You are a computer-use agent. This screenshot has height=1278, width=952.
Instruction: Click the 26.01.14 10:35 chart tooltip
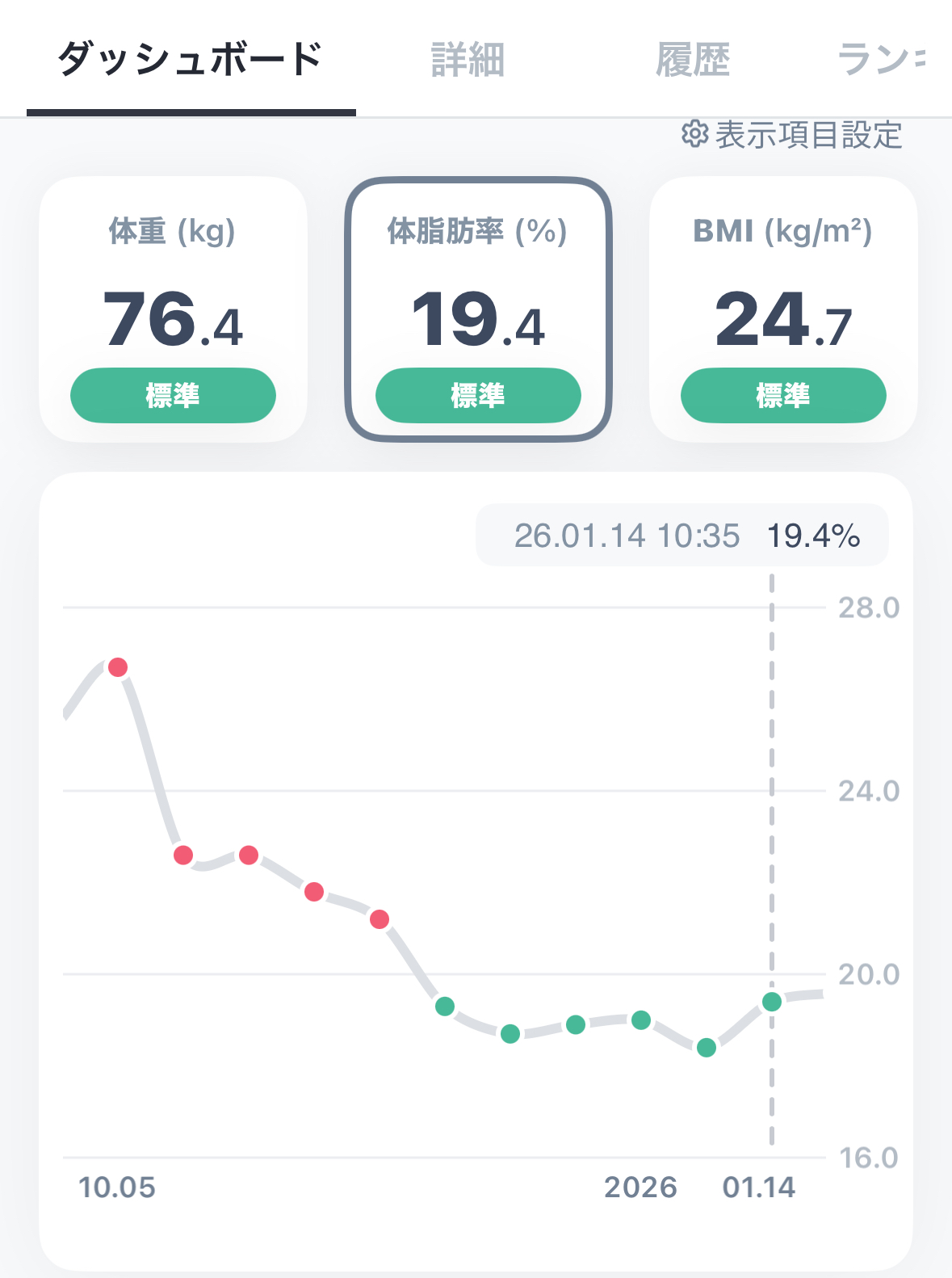tap(682, 536)
